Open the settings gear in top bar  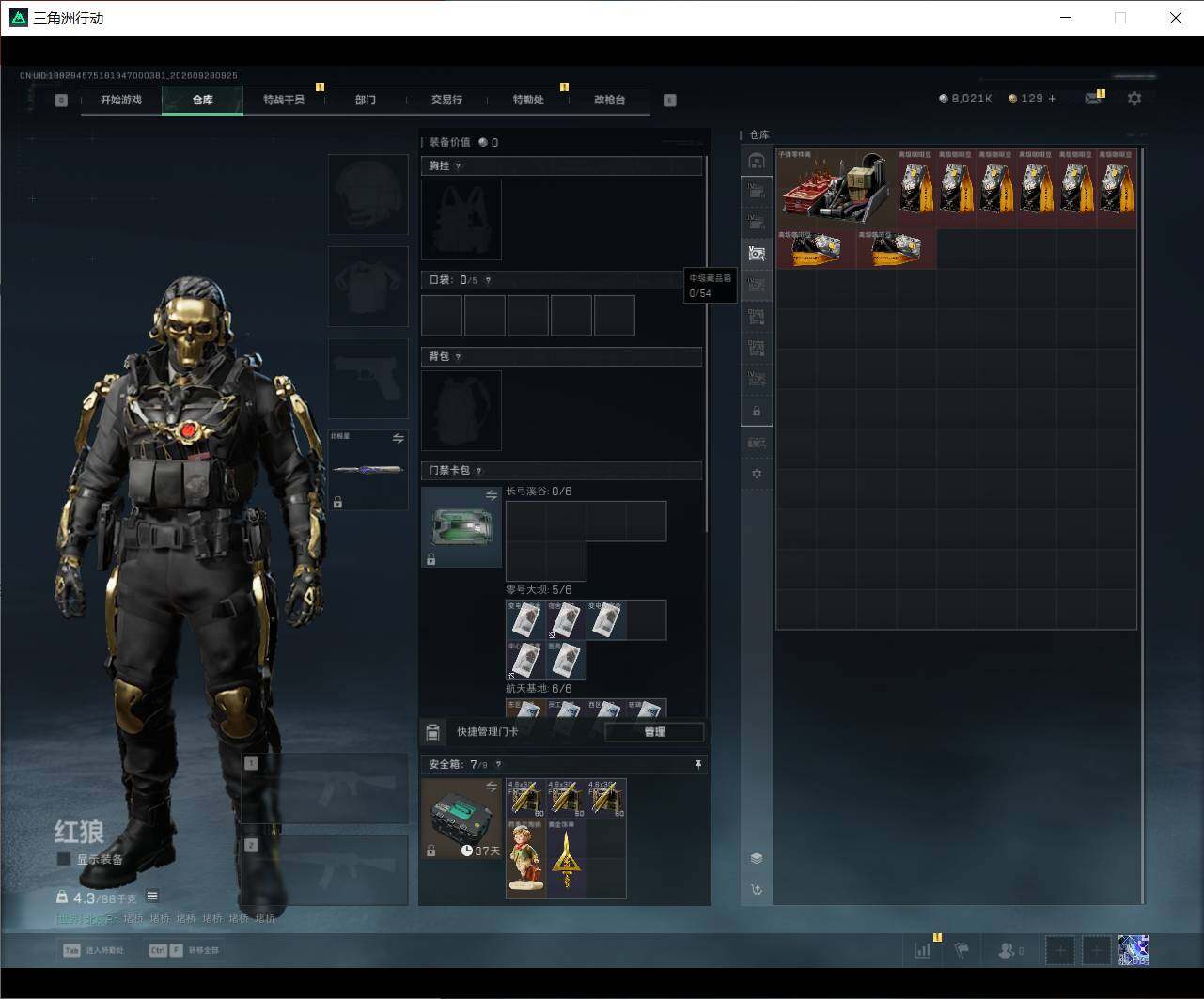[x=1134, y=99]
